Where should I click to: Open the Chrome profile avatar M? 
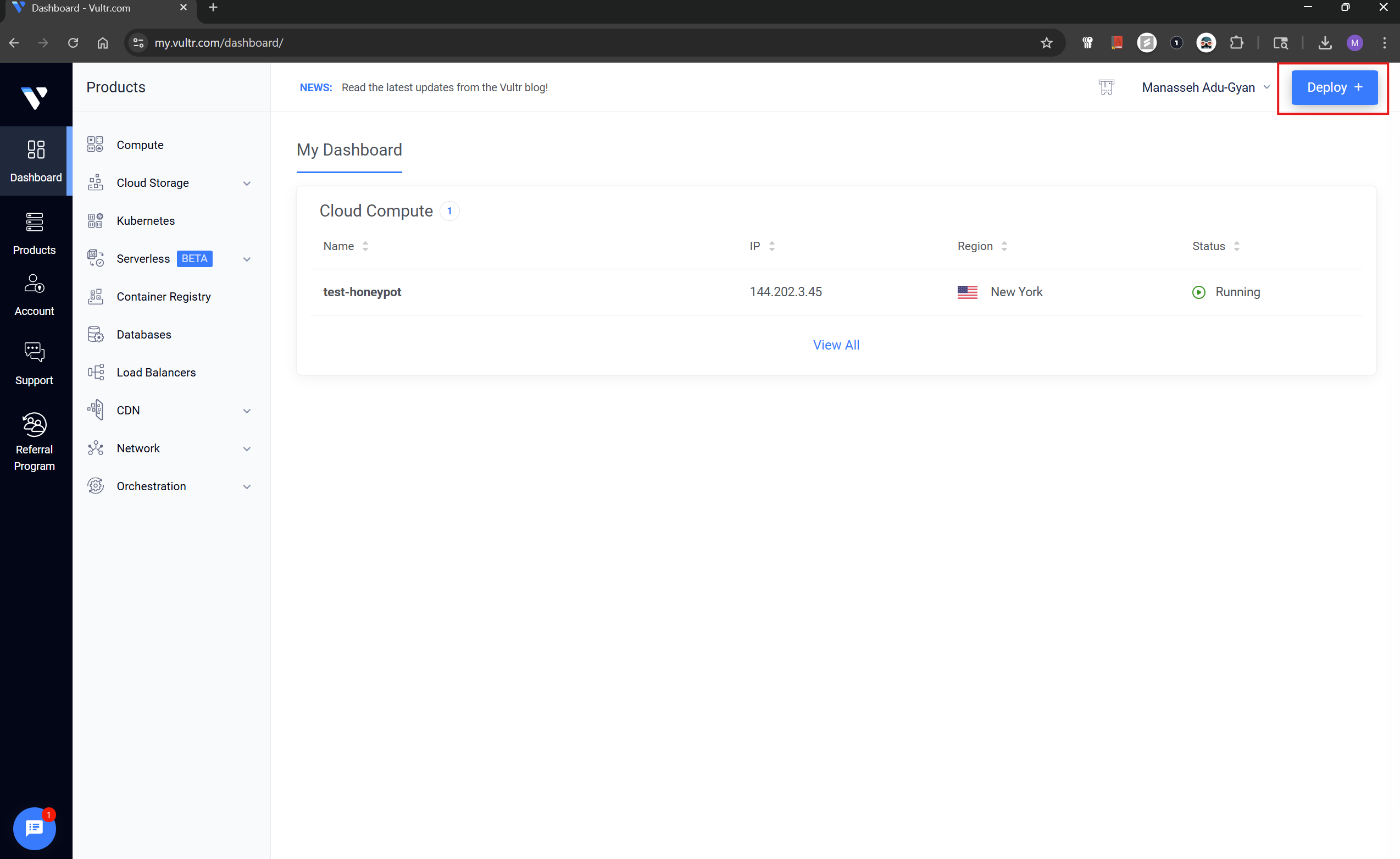point(1354,43)
